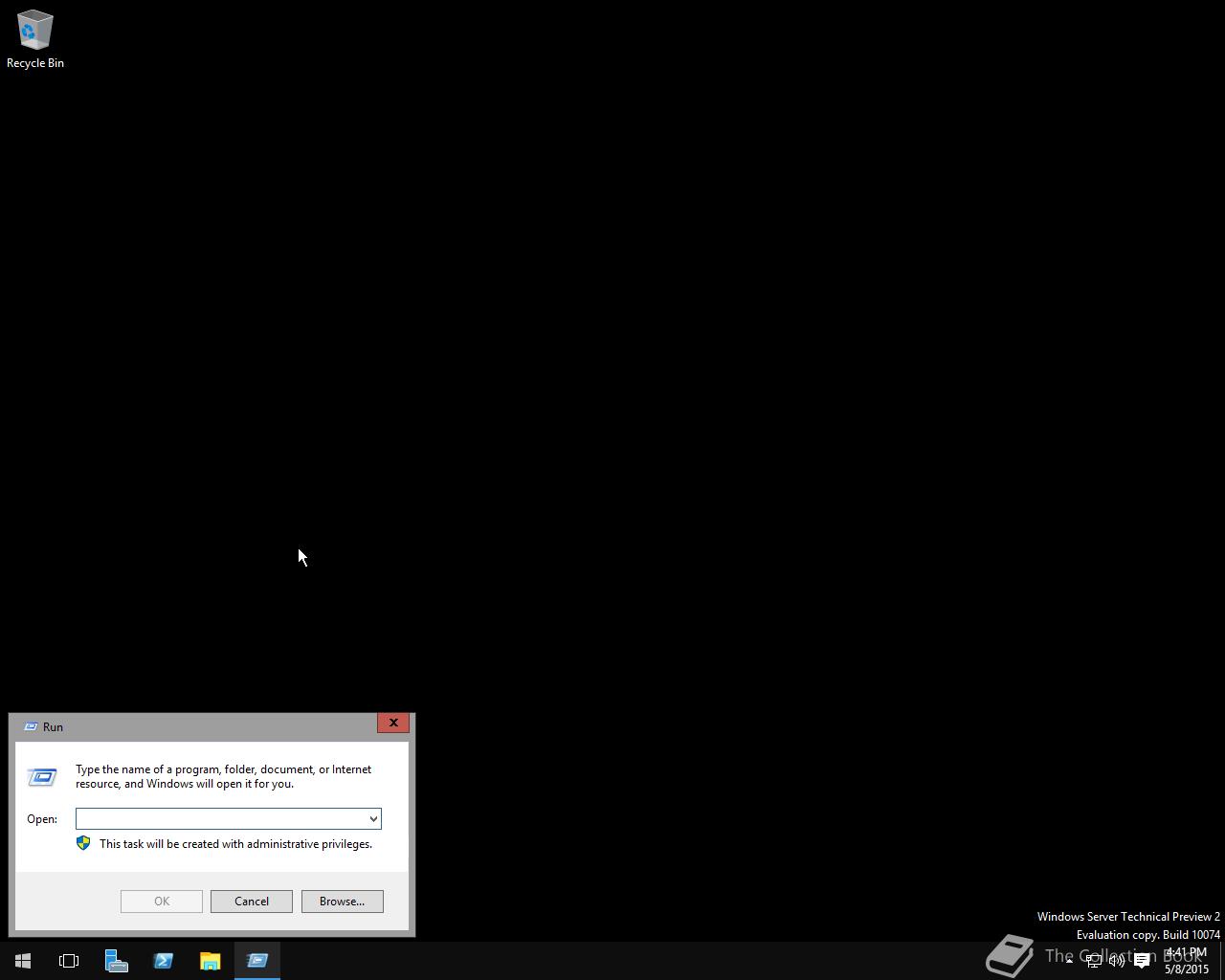
Task: Open network status tray icon
Action: point(1093,960)
